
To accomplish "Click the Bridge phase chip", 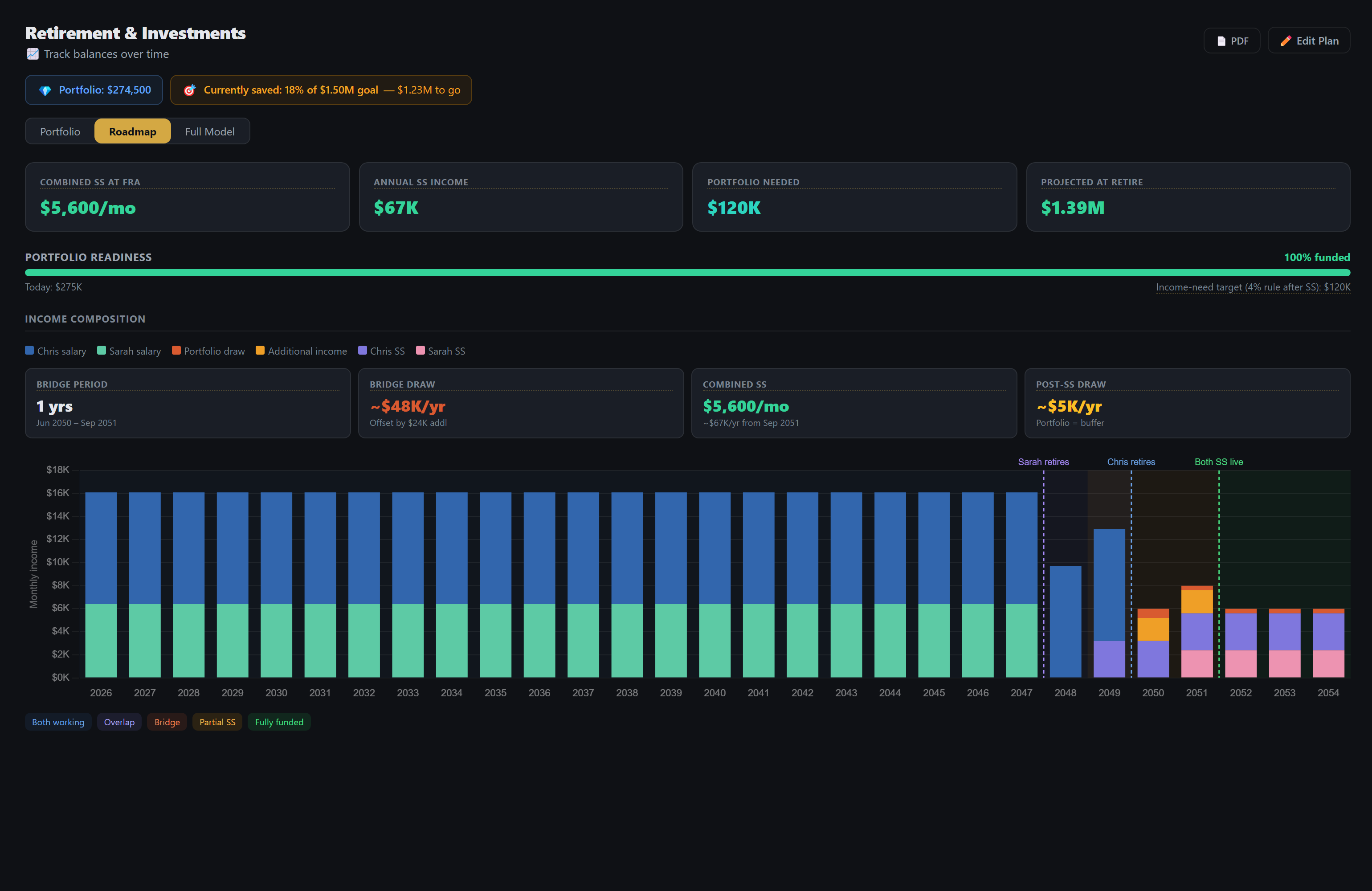I will (x=167, y=722).
